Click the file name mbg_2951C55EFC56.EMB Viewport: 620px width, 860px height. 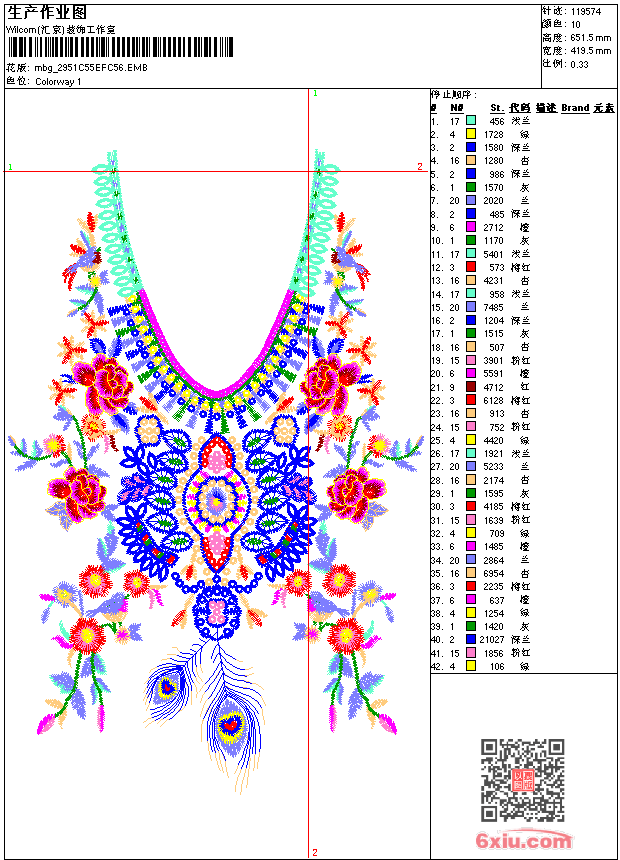tap(91, 68)
